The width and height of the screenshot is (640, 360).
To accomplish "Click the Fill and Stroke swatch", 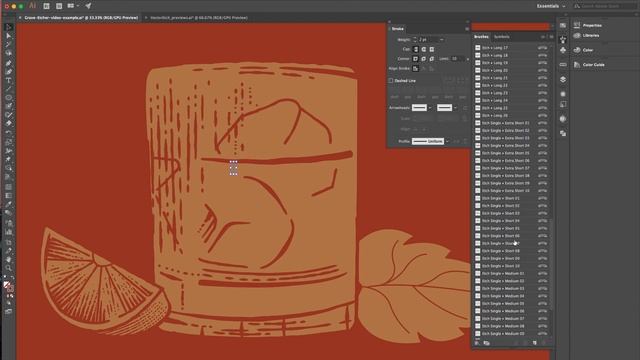I will (9, 286).
